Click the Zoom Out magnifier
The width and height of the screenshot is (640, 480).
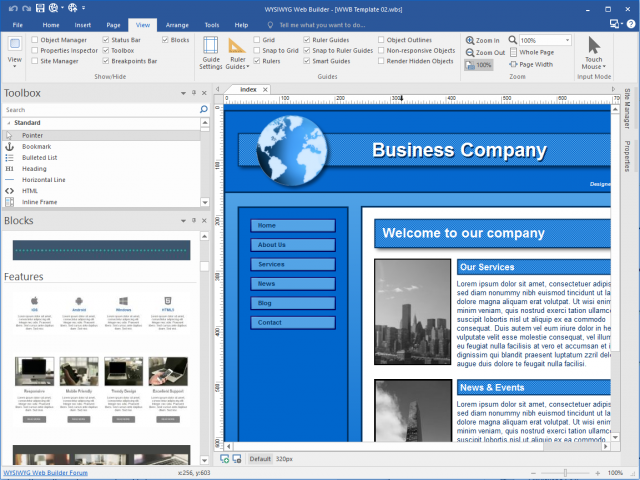click(471, 52)
